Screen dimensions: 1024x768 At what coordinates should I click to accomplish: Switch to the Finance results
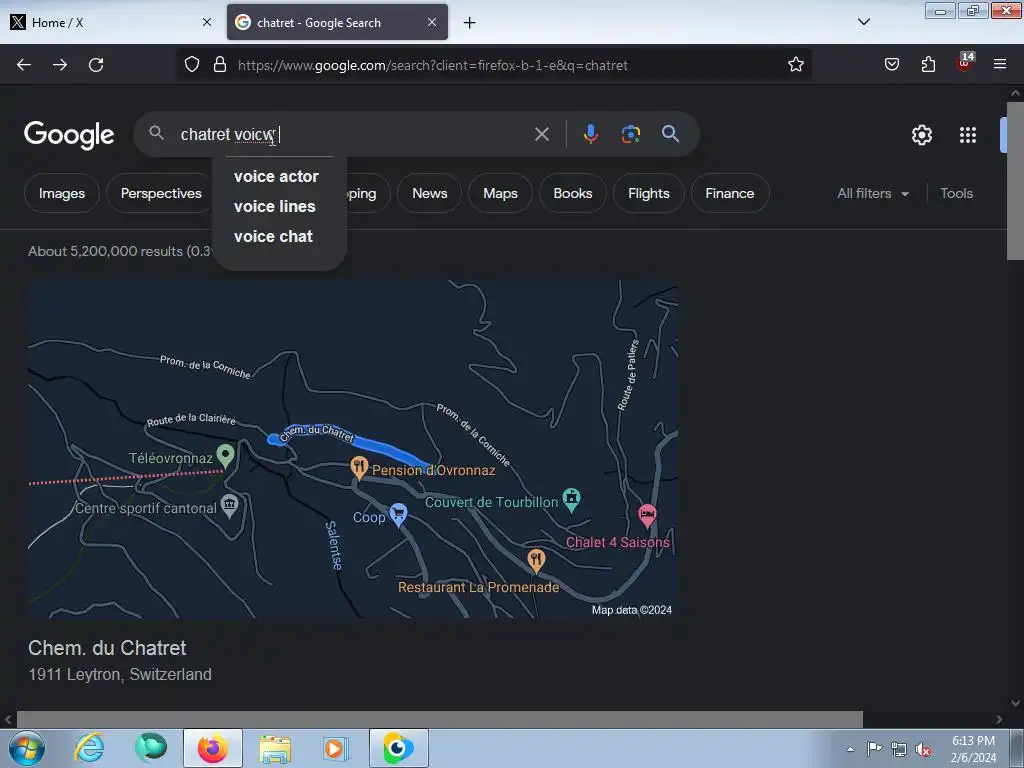(729, 193)
